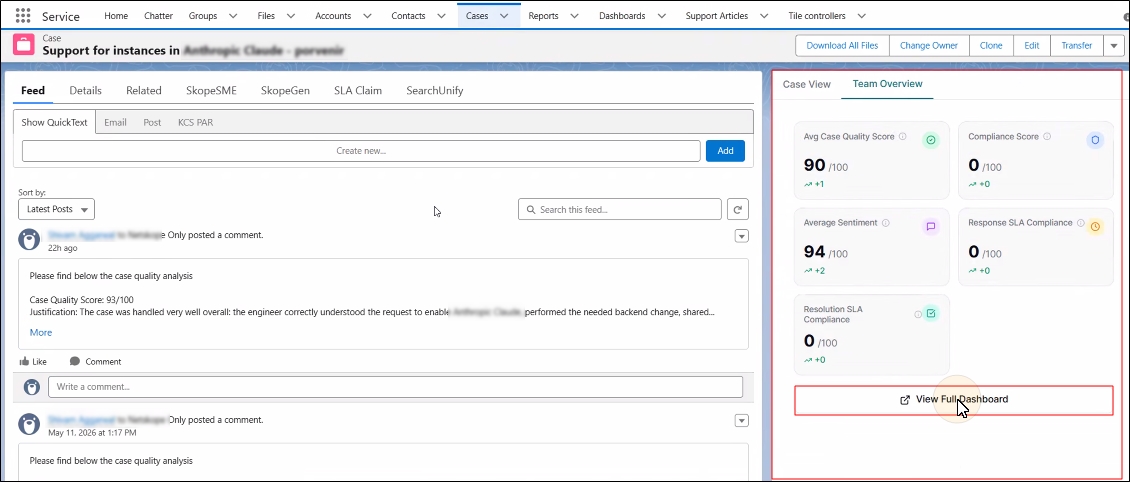
Task: Click Comment under the first post
Action: point(95,362)
